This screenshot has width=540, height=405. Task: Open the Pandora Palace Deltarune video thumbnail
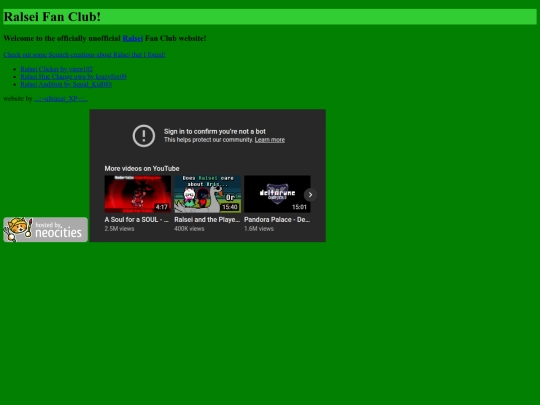(277, 194)
